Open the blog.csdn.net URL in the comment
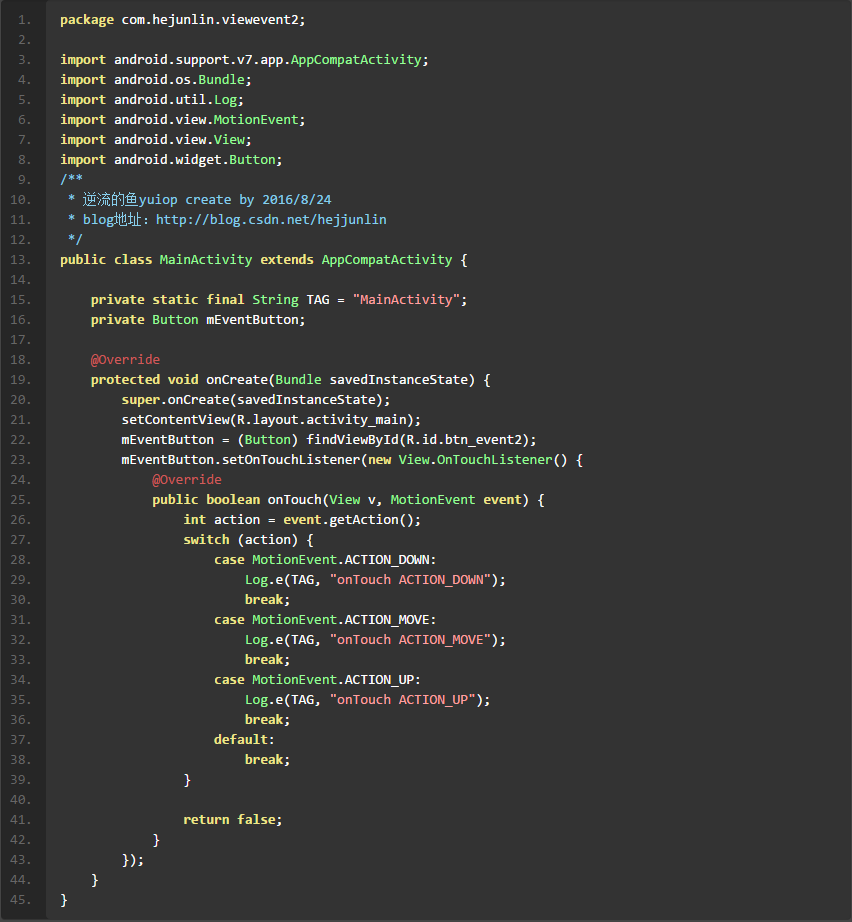The width and height of the screenshot is (852, 922). (x=270, y=219)
